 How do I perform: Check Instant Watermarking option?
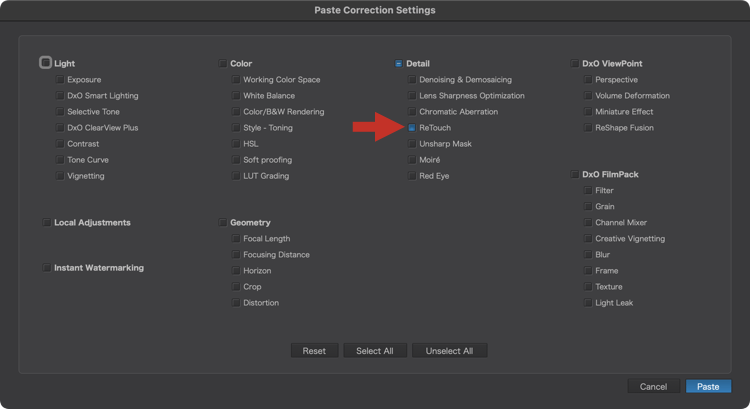[46, 268]
